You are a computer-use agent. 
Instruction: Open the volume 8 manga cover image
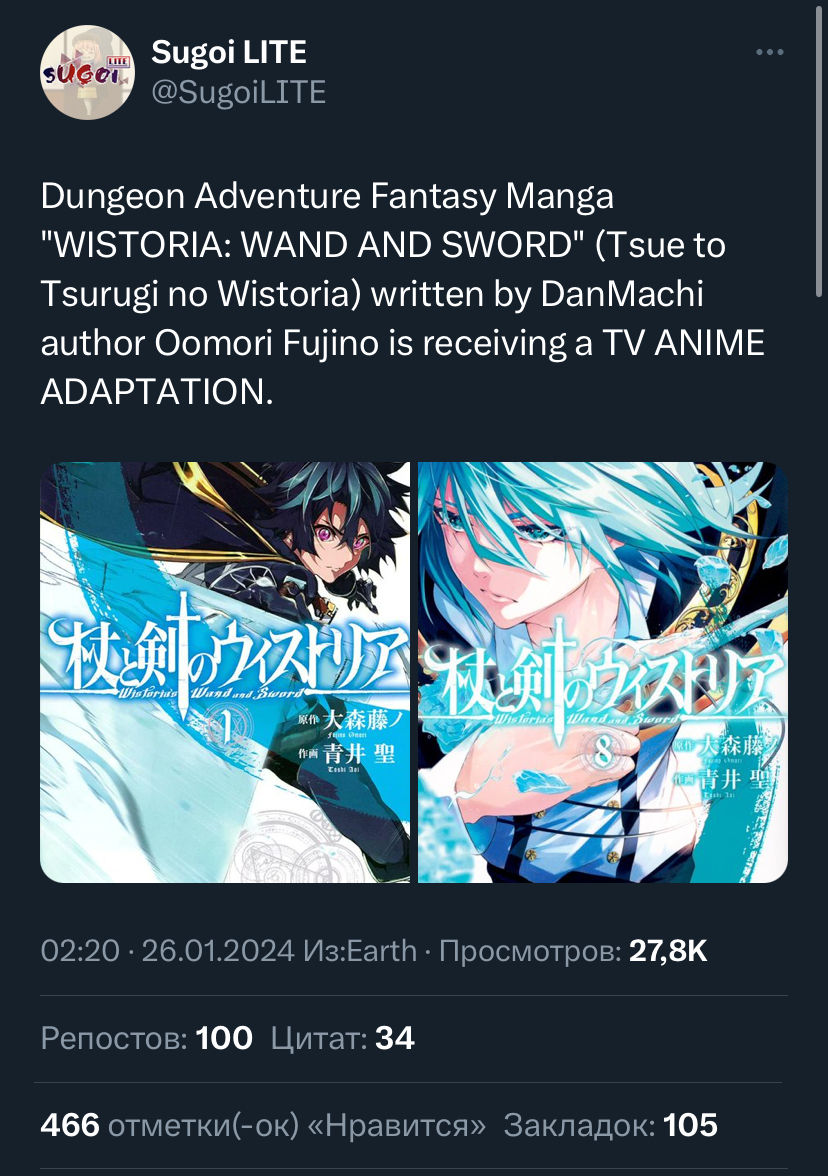[x=603, y=672]
